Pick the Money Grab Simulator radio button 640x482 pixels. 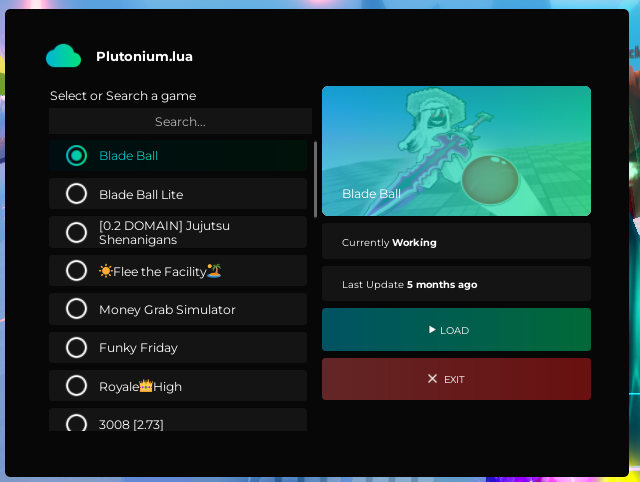tap(76, 309)
